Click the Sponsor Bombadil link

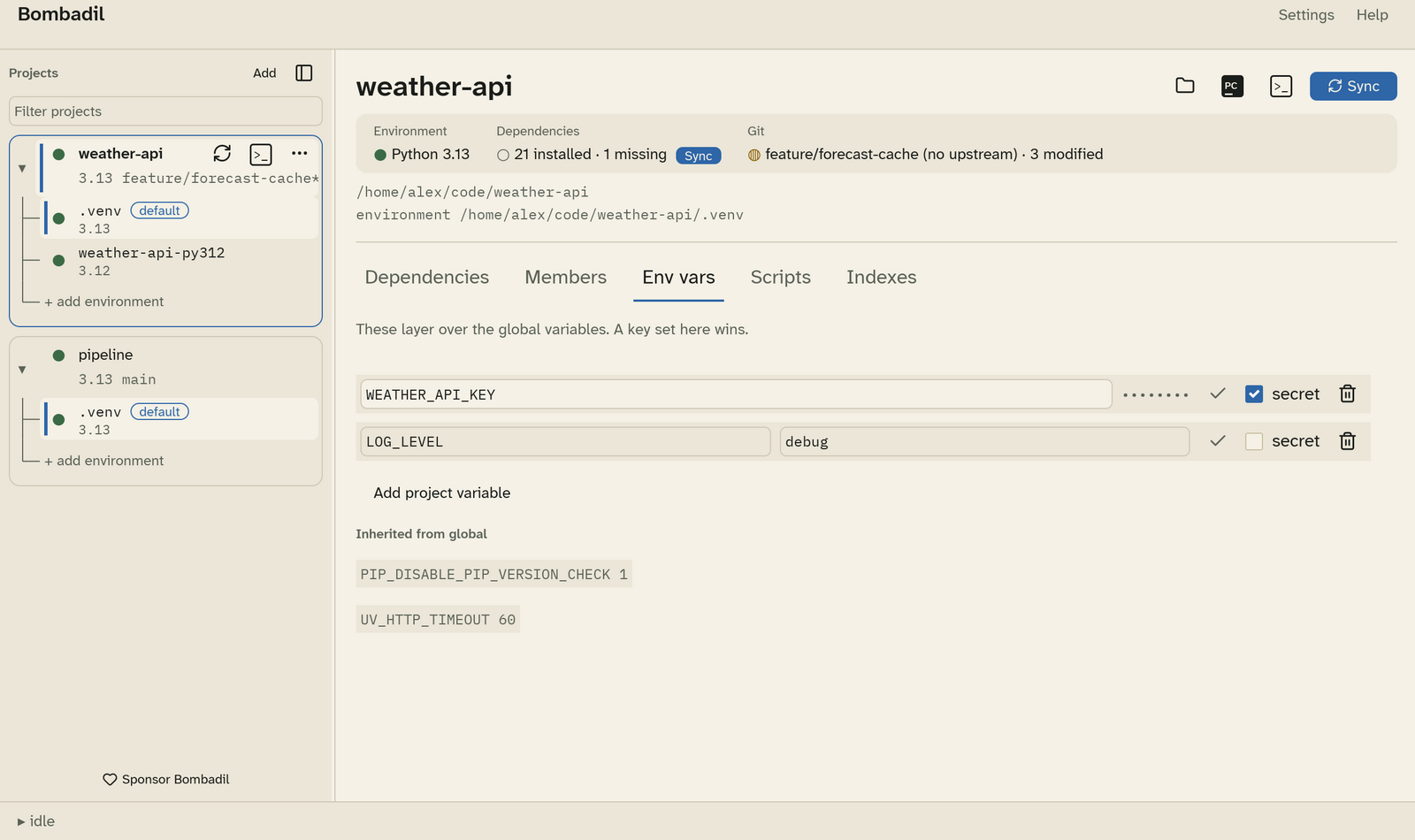(166, 780)
